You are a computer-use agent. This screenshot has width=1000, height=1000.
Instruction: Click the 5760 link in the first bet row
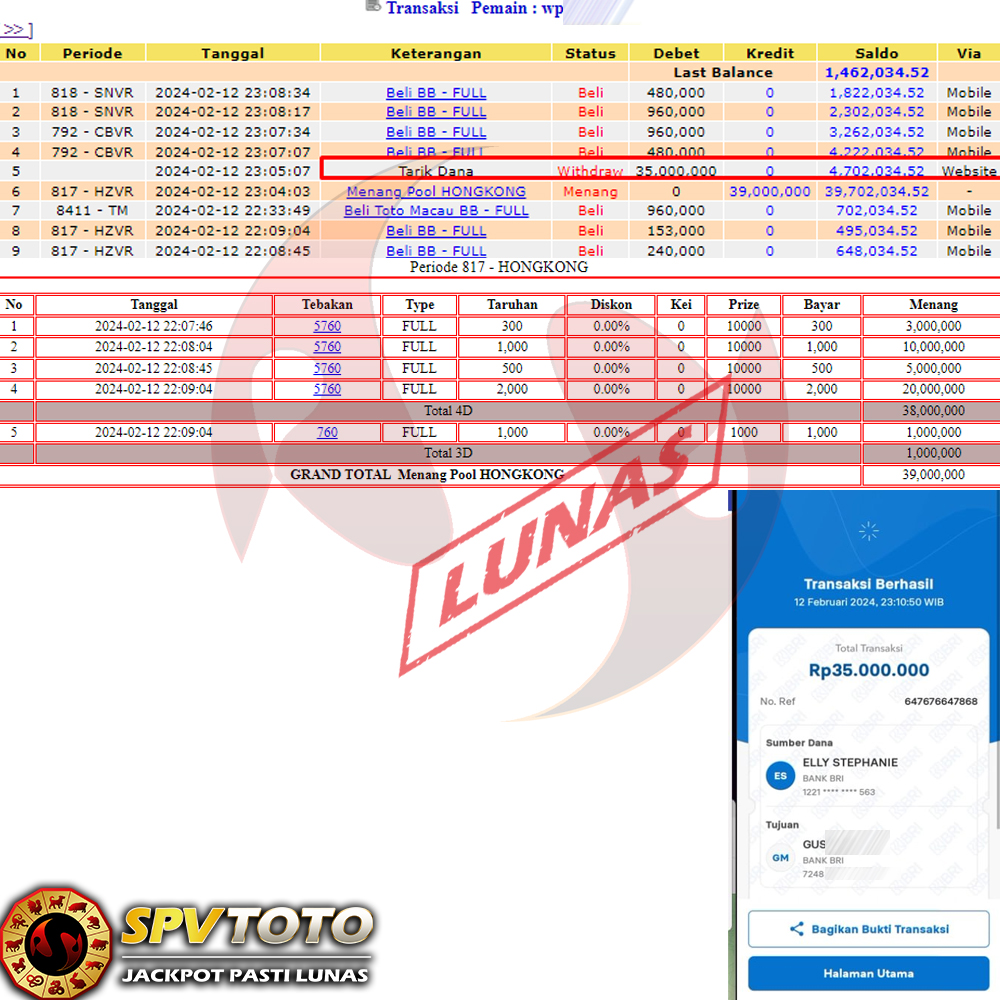pos(327,326)
